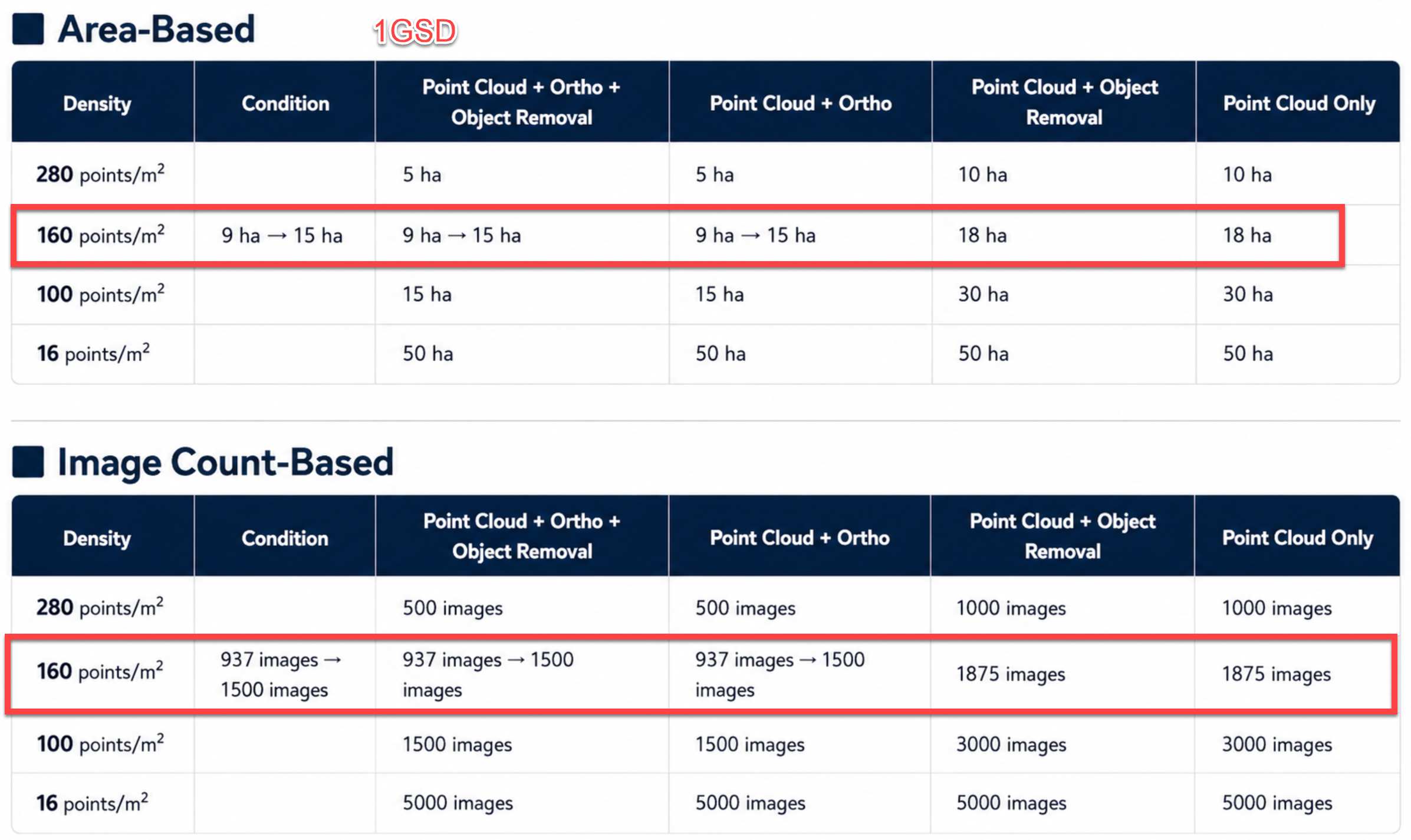Click Point Cloud Only header in Image Count-Based table
1411x840 pixels.
(x=1297, y=537)
